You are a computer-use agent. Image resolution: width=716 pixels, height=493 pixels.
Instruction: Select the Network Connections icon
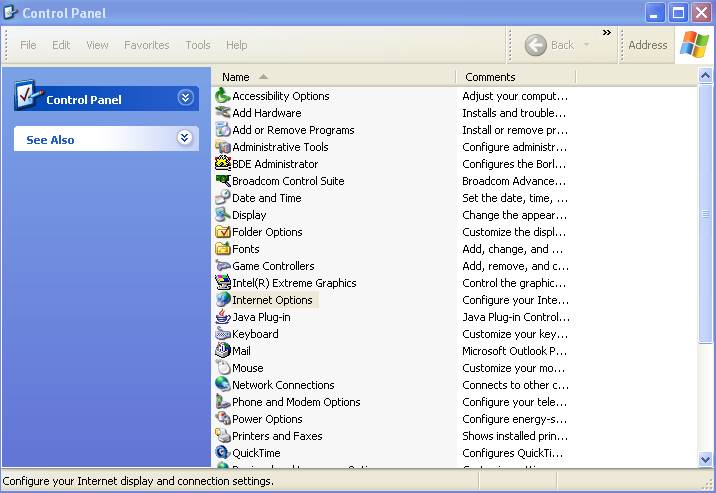click(222, 385)
